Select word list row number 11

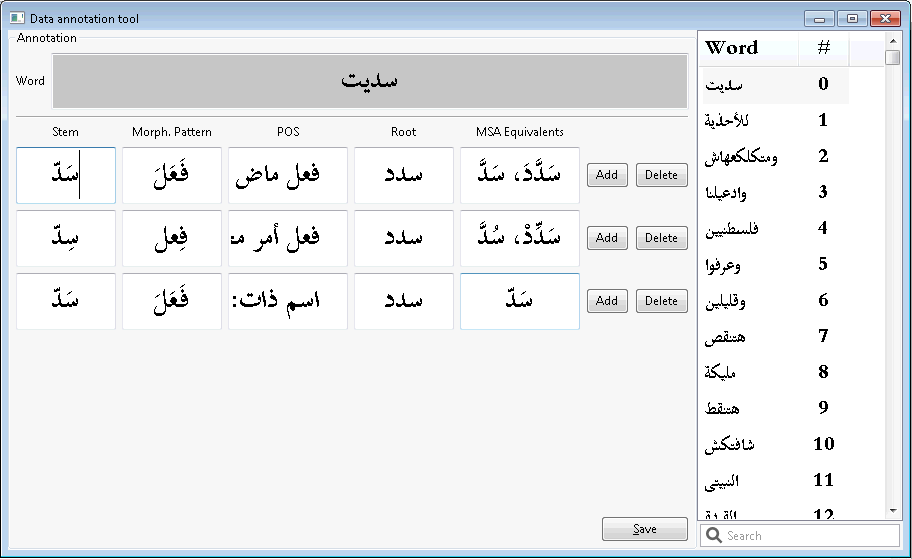pos(775,480)
